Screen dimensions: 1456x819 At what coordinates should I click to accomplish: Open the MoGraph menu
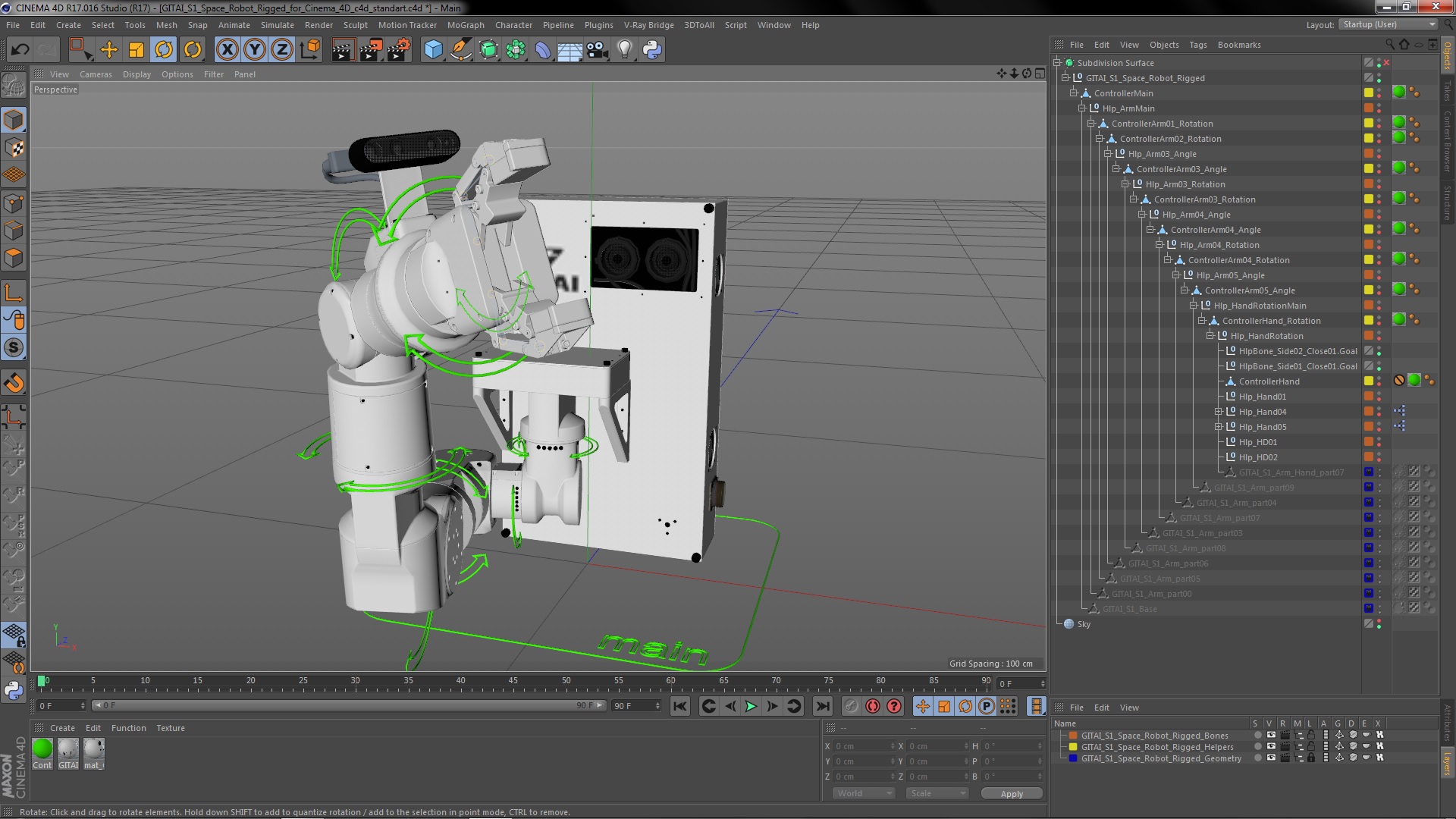click(465, 25)
